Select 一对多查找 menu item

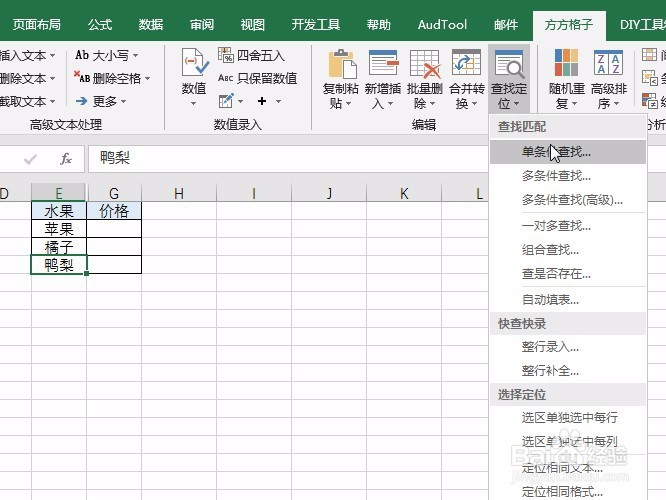click(568, 226)
